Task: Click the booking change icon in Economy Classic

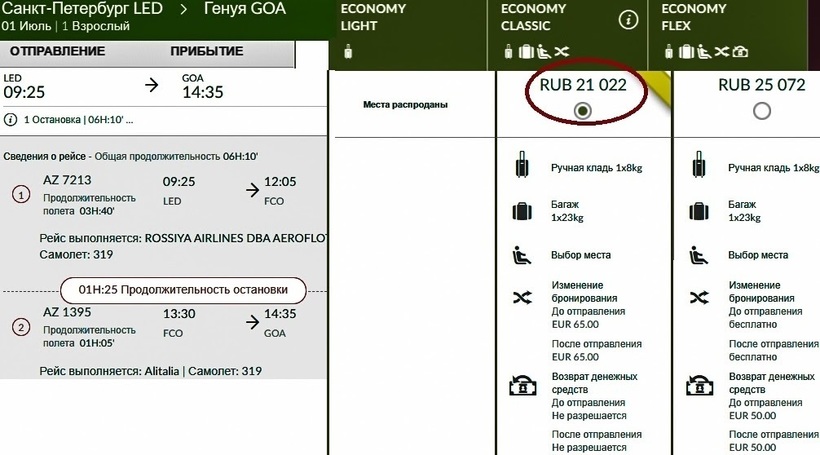Action: (x=520, y=298)
